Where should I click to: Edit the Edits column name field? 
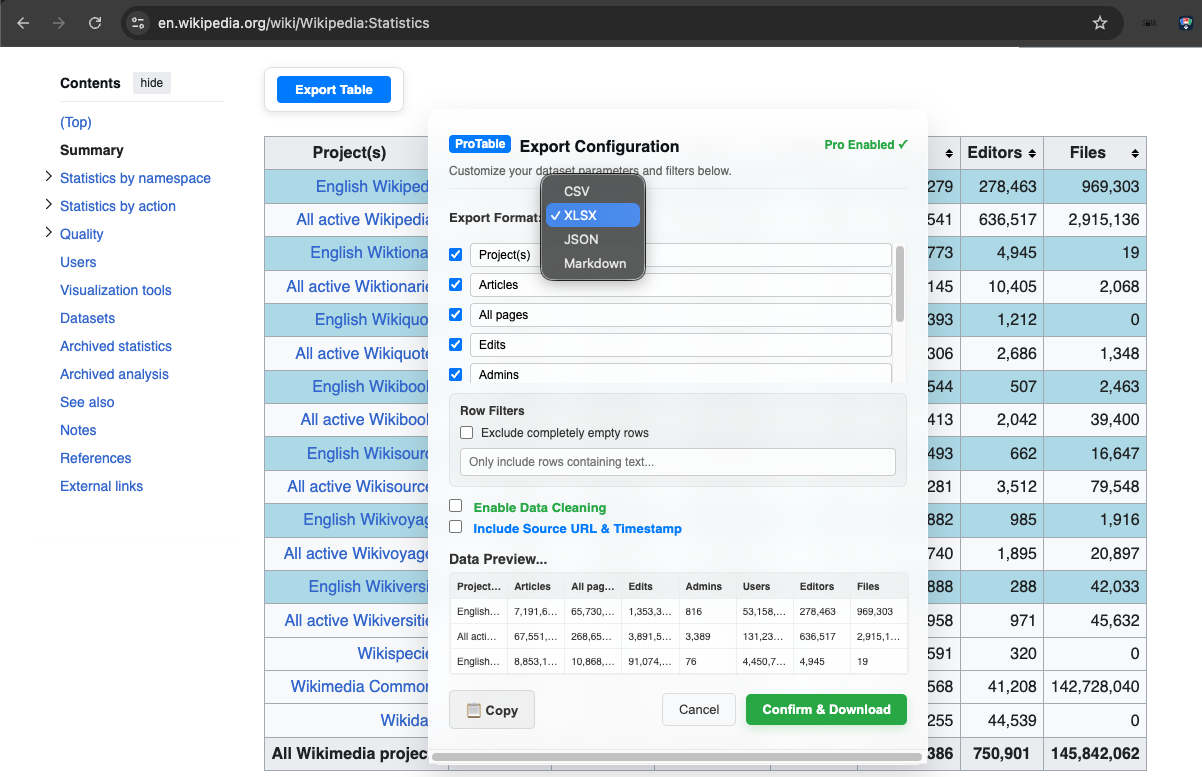(680, 345)
